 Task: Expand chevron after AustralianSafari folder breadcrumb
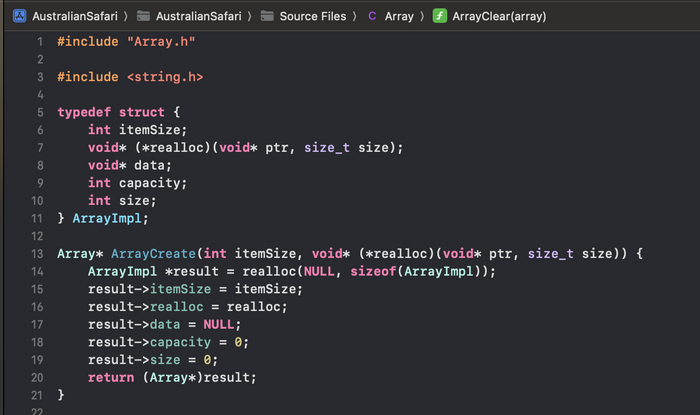250,16
